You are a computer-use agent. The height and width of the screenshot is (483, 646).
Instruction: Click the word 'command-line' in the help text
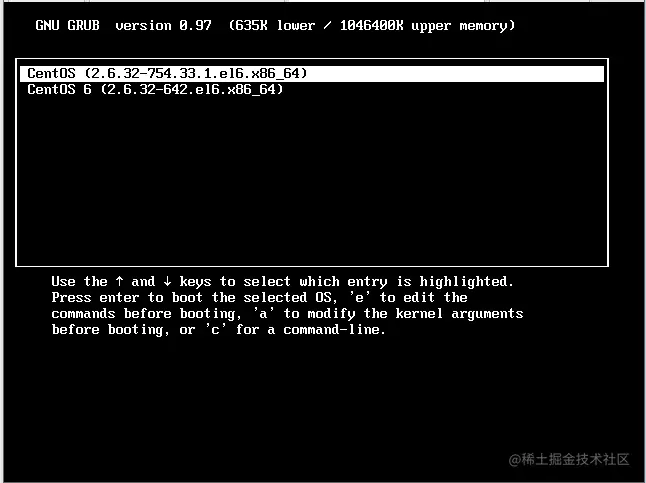pos(334,330)
